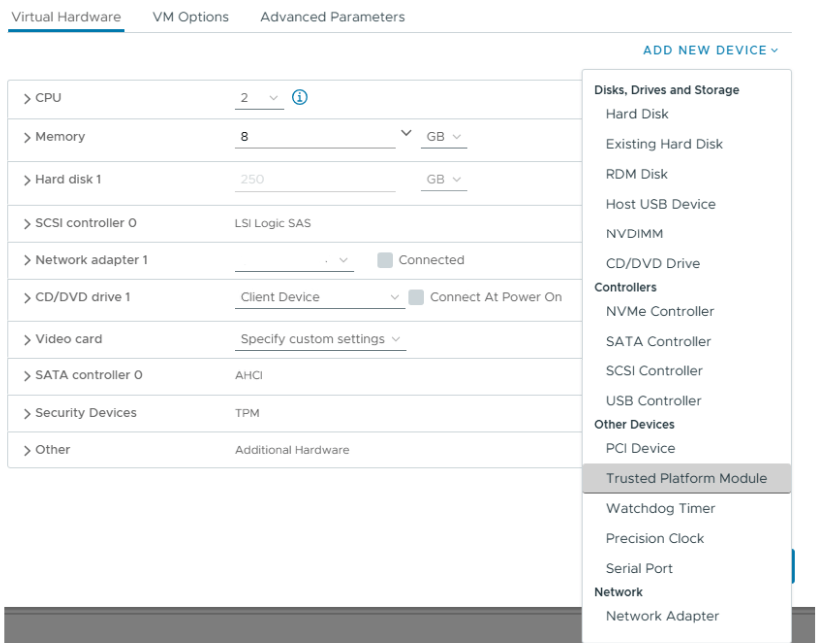Open the CD/DVD Client Device dropdown

[x=320, y=297]
